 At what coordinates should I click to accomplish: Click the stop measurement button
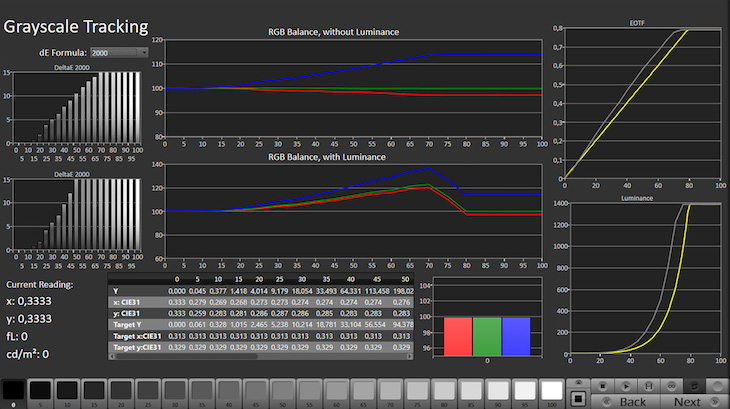[x=602, y=386]
